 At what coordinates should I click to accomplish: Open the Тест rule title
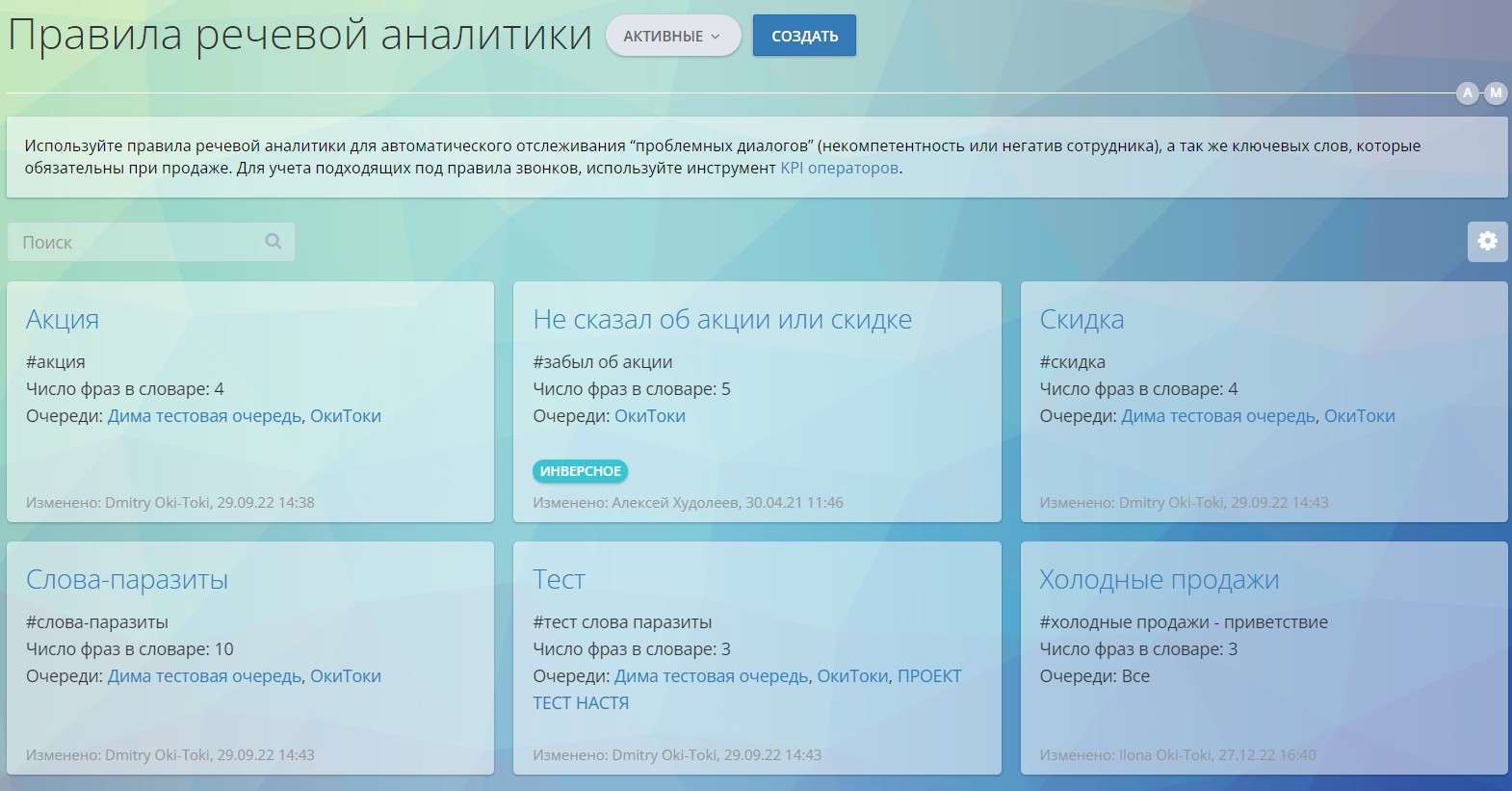tap(559, 579)
